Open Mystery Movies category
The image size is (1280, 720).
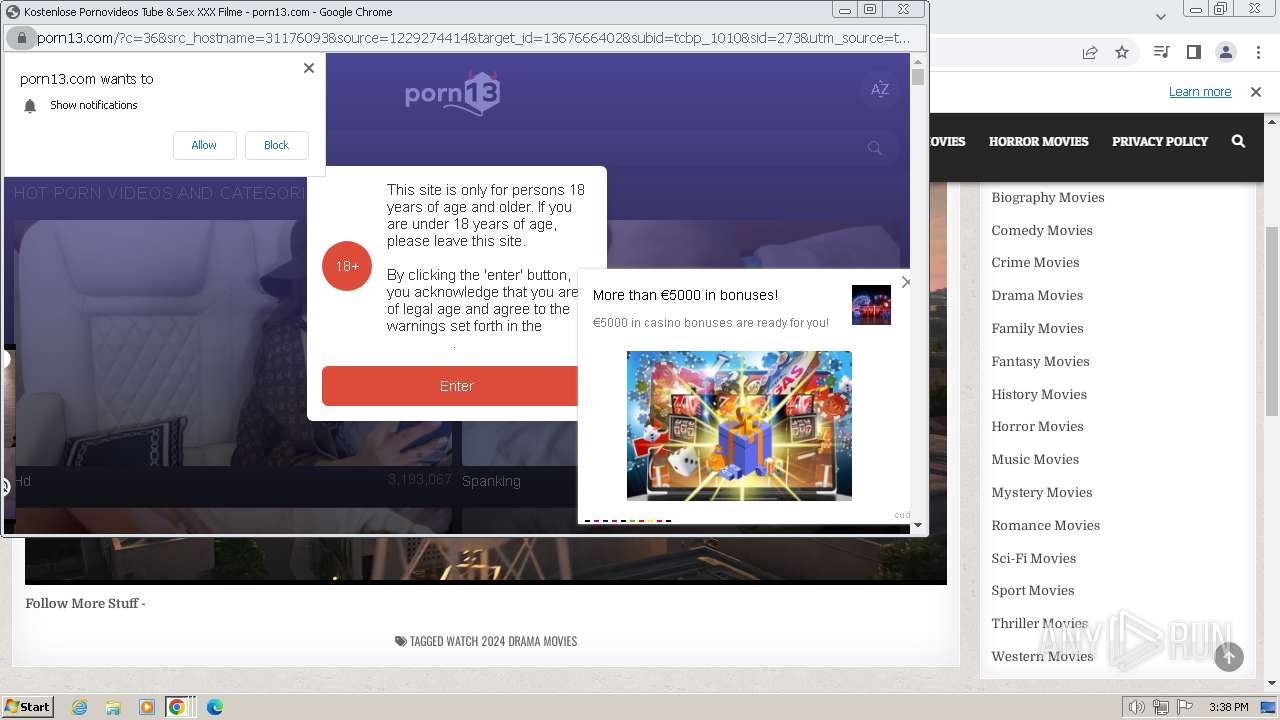point(1042,492)
